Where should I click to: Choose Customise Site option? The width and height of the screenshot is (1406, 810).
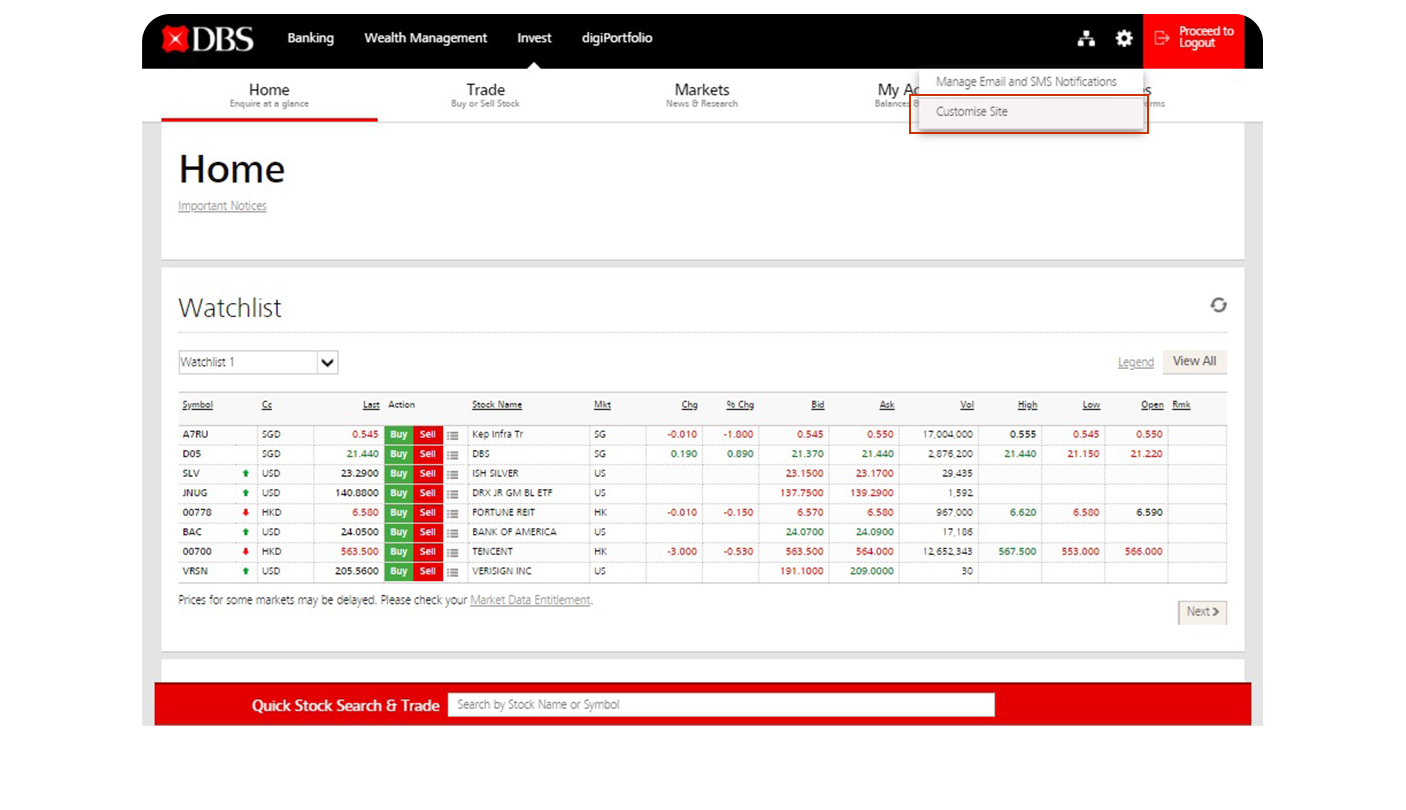coord(1029,112)
